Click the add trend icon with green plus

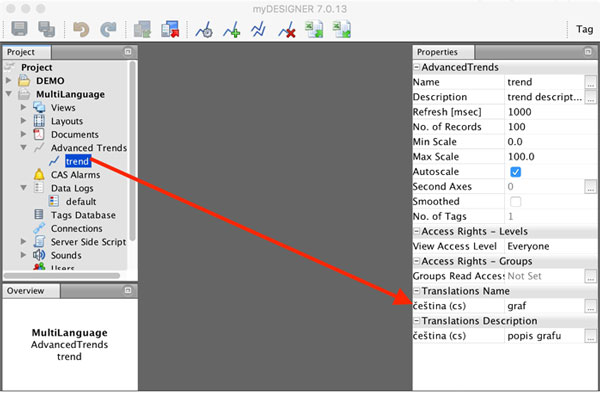coord(232,29)
